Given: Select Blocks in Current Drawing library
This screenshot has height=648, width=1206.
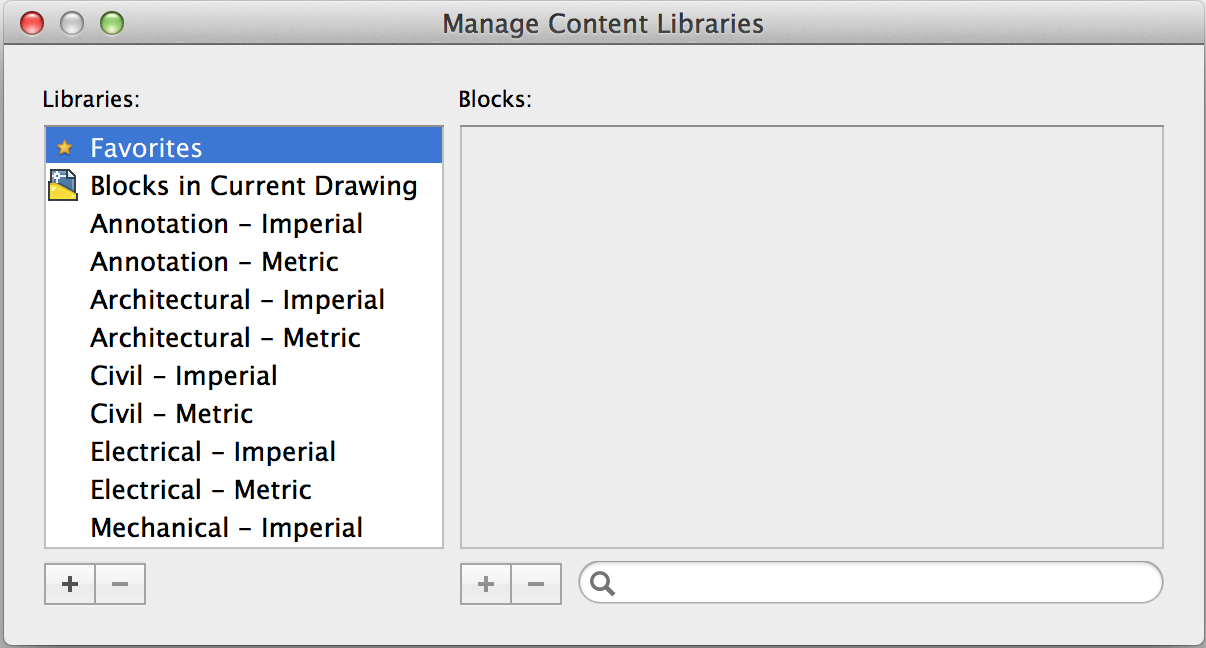Looking at the screenshot, I should 253,186.
